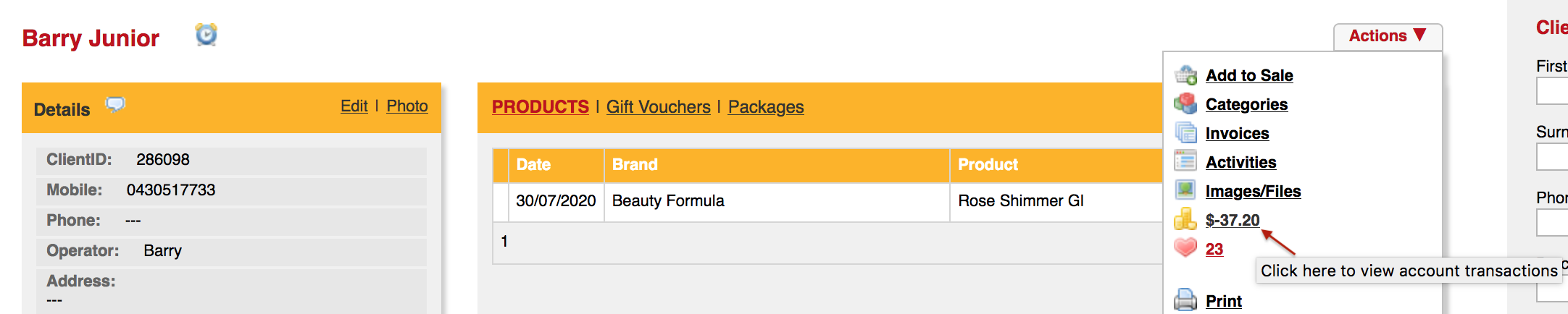Click the alarm clock reminder icon

coord(207,35)
